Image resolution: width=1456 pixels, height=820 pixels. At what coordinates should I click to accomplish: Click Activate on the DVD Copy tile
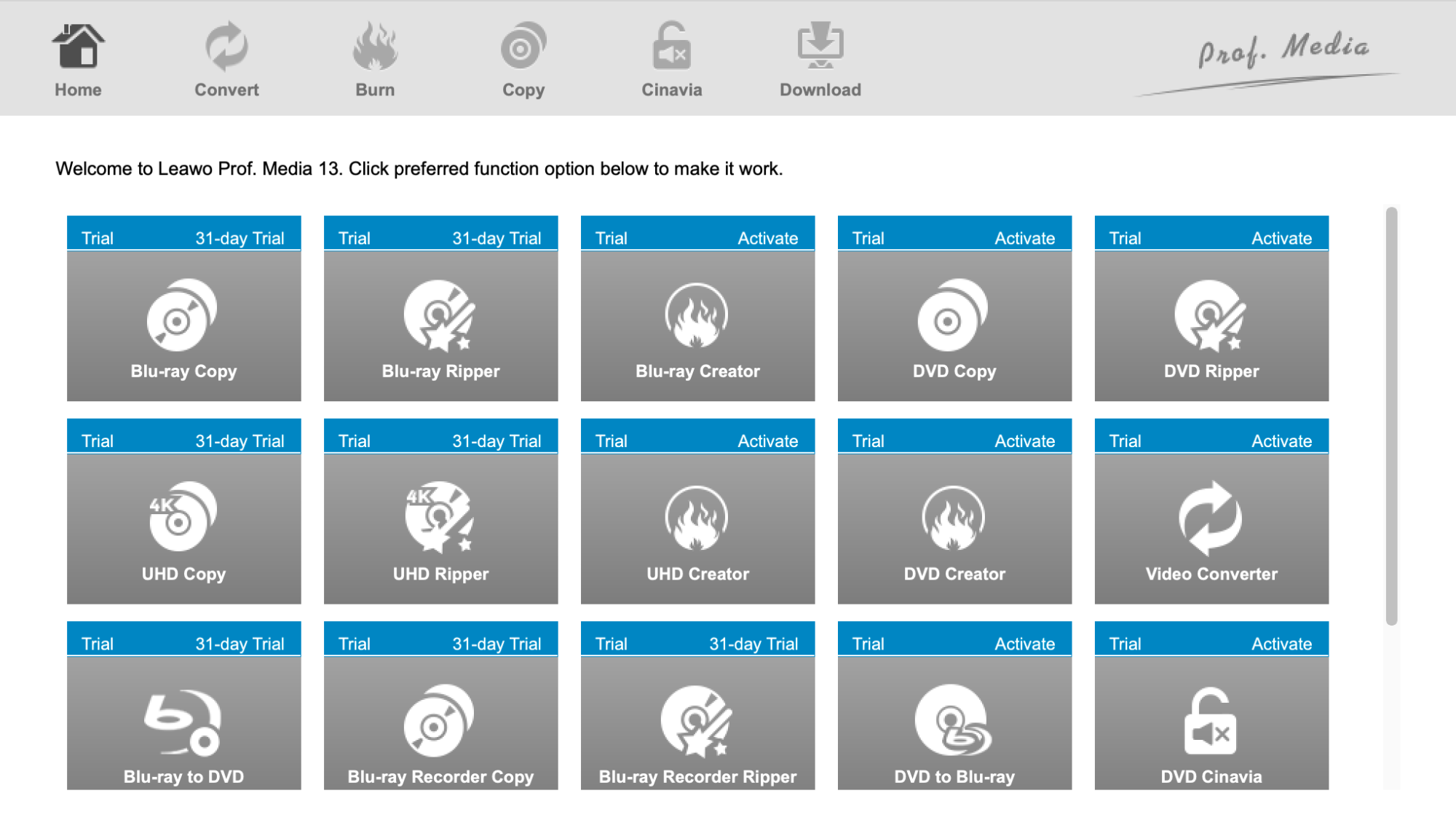click(x=1024, y=238)
